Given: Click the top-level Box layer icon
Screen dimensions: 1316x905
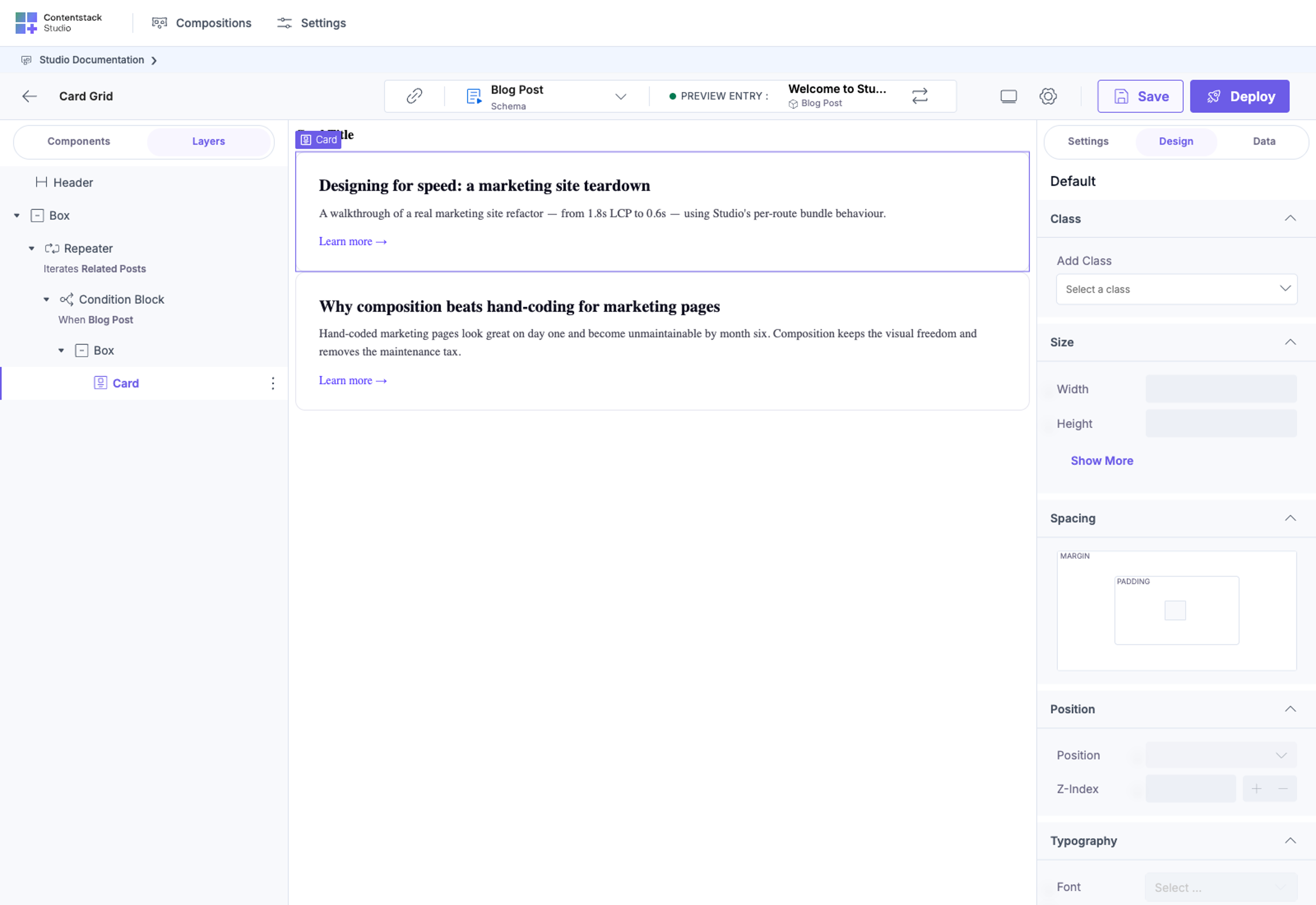Looking at the screenshot, I should [37, 216].
